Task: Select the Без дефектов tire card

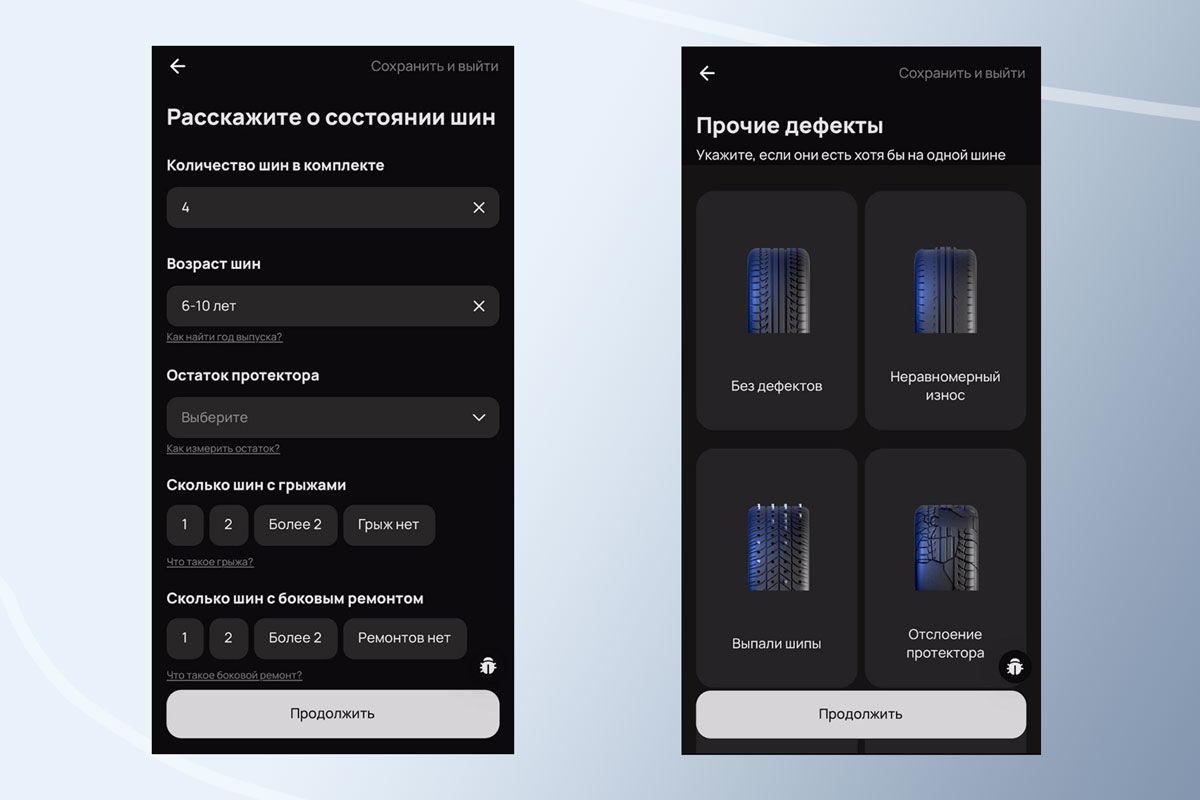Action: [776, 310]
